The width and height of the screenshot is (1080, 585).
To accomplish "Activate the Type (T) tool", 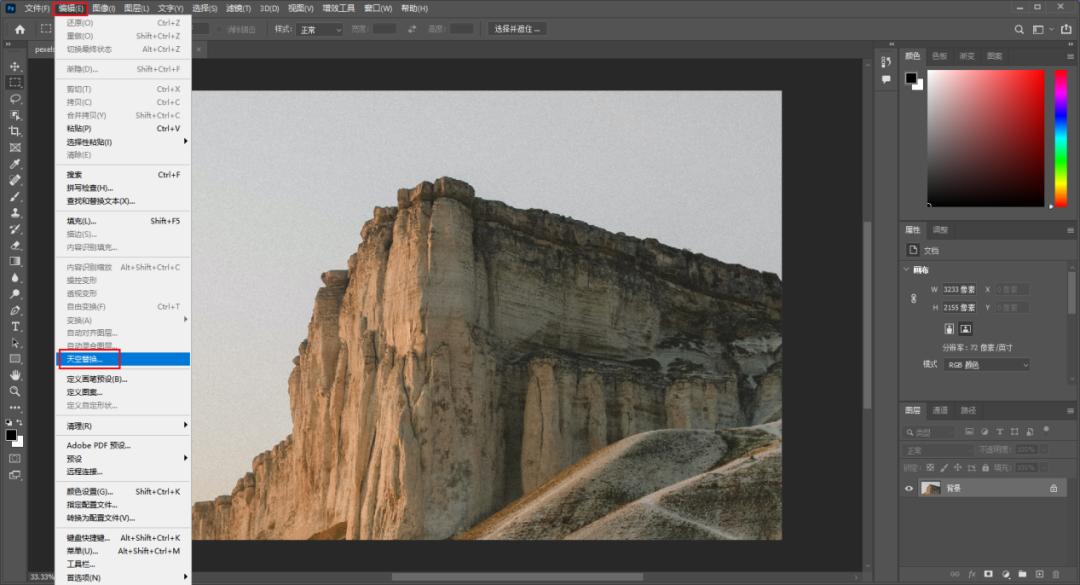I will 15,326.
